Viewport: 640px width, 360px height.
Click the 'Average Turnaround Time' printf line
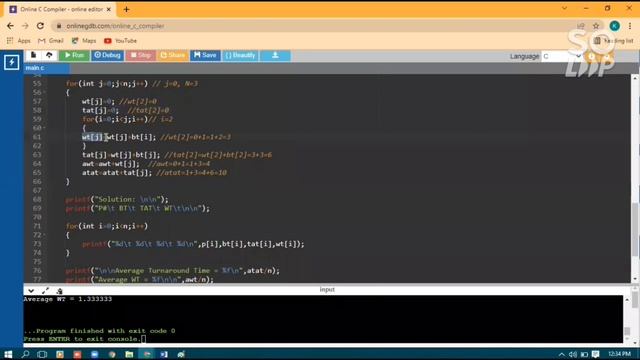point(172,271)
